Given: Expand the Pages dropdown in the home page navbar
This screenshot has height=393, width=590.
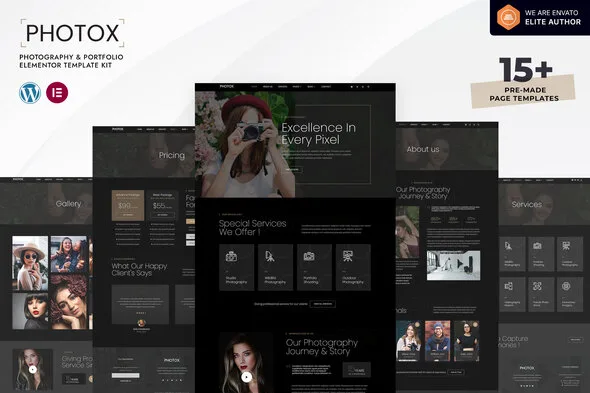Looking at the screenshot, I should click(297, 87).
